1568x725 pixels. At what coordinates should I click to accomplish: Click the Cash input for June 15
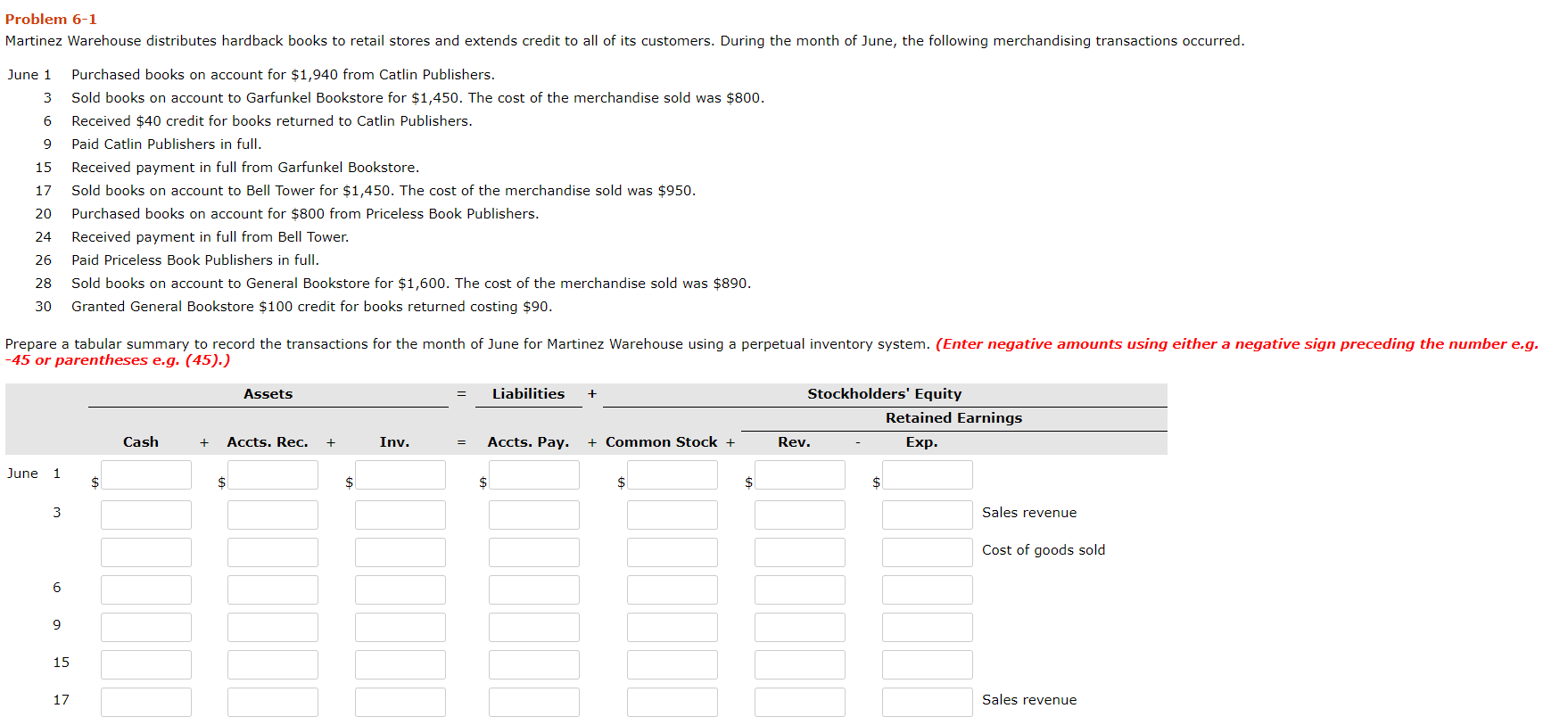146,664
